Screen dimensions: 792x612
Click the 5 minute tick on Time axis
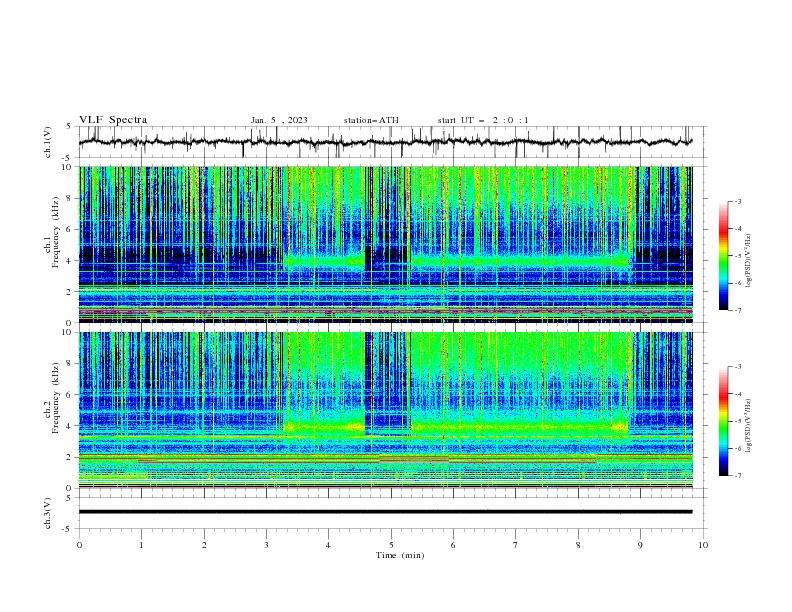(x=391, y=545)
